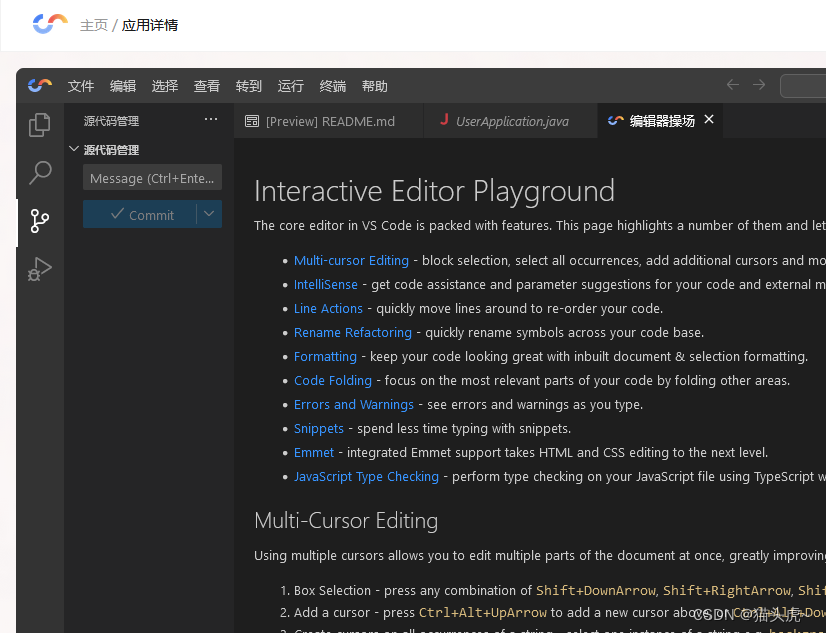The height and width of the screenshot is (633, 826).
Task: Click the 应用详情 breadcrumb text
Action: 150,25
